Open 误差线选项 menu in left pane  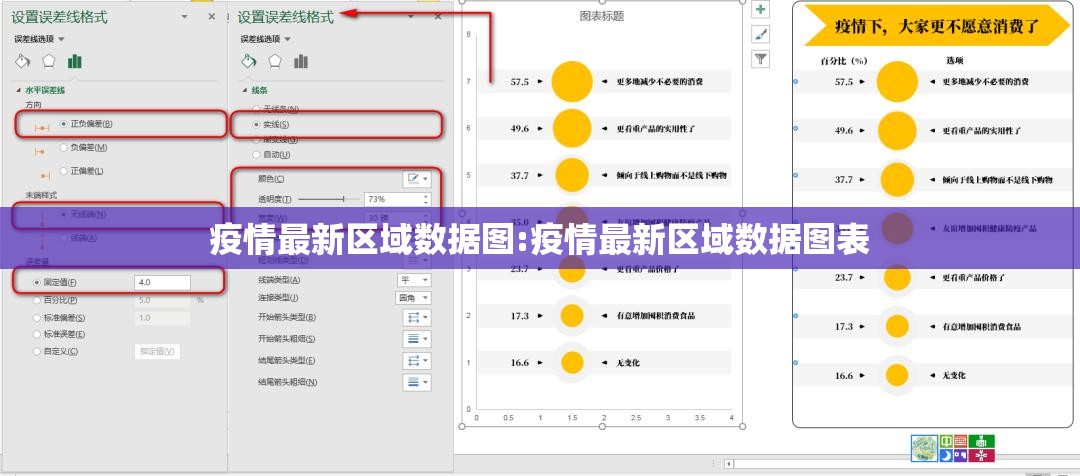40,39
